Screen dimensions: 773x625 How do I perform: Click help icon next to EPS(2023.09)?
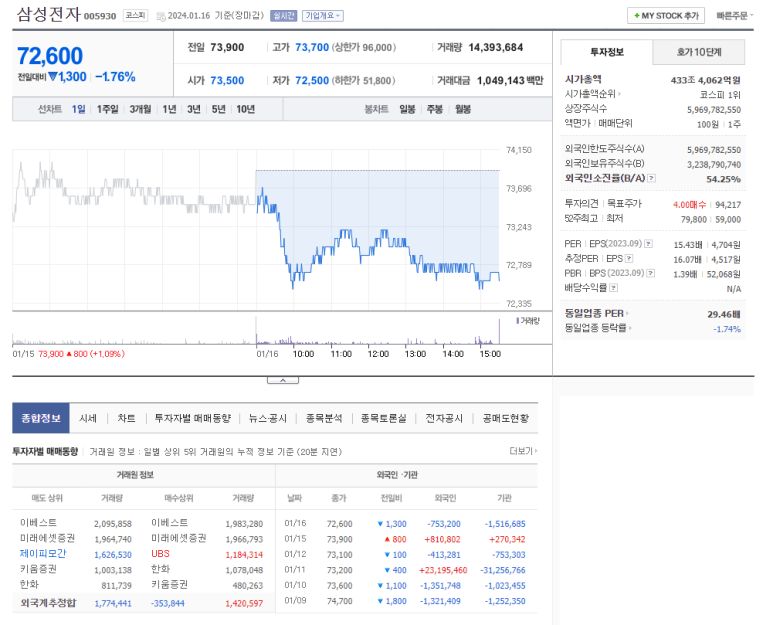point(648,244)
